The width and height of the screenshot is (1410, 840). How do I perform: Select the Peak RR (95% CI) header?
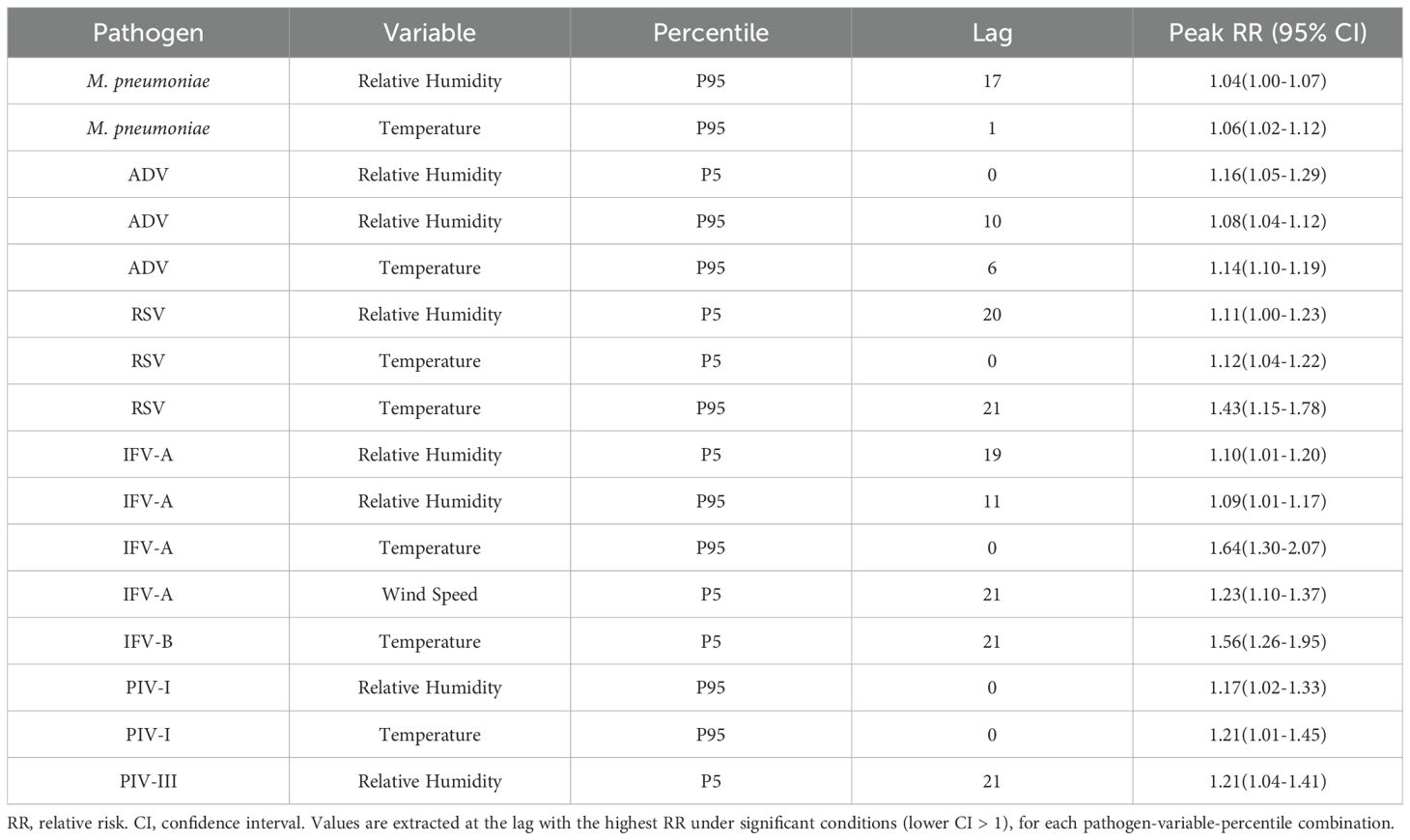tap(1267, 33)
